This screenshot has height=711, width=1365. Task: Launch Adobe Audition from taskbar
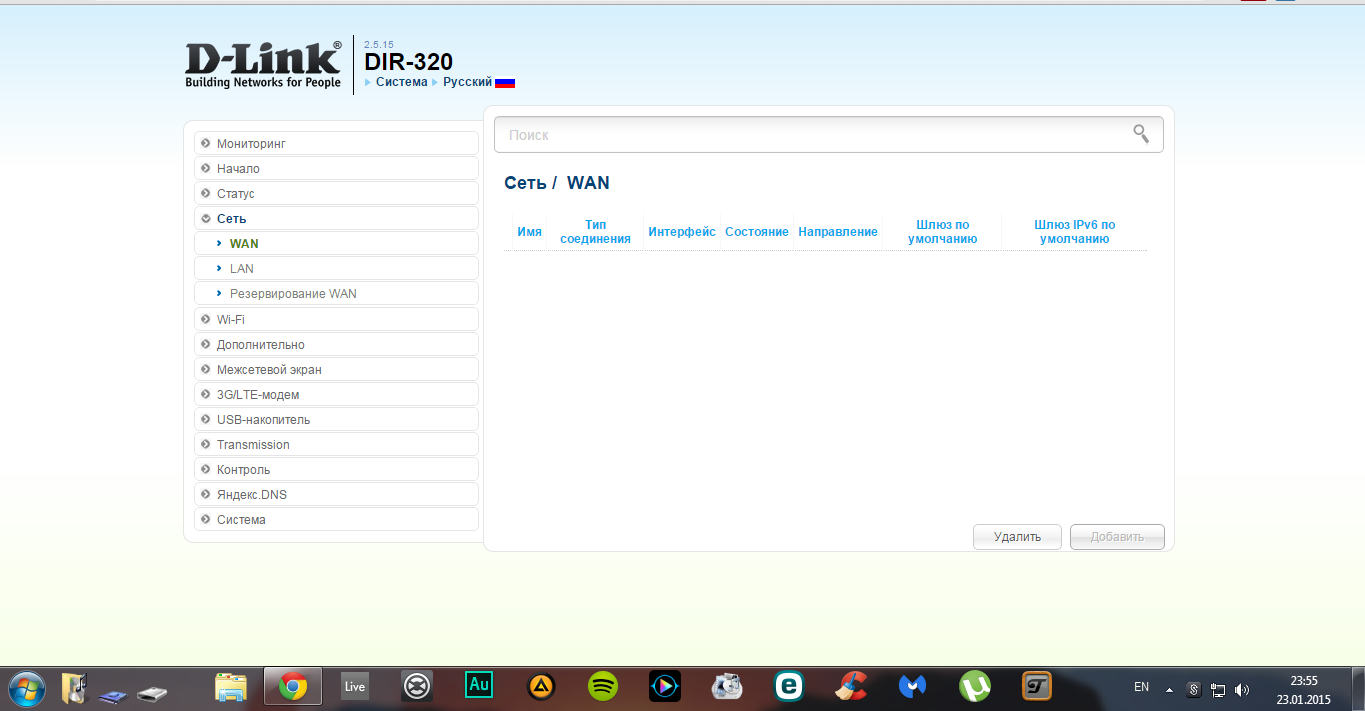tap(479, 685)
